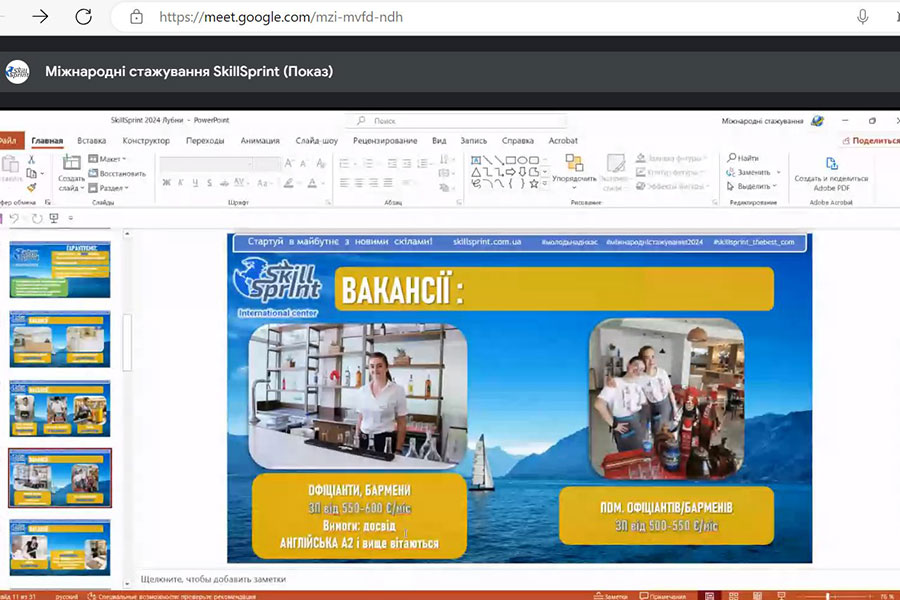Viewport: 900px width, 600px height.
Task: Click the Поделиться share button
Action: coord(871,141)
